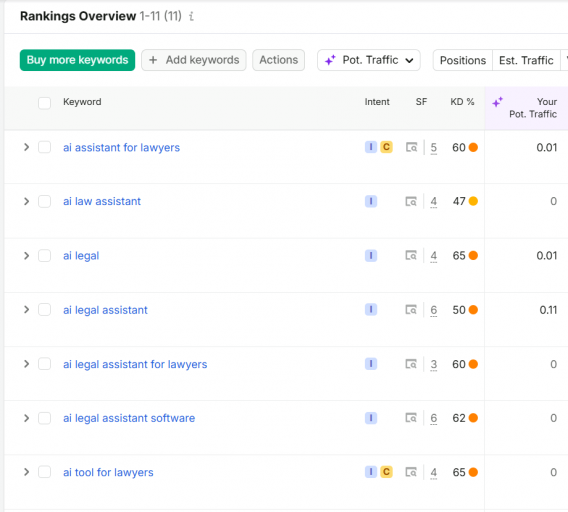
Task: Click Informational intent badge for ai tool for lawyers
Action: [371, 472]
